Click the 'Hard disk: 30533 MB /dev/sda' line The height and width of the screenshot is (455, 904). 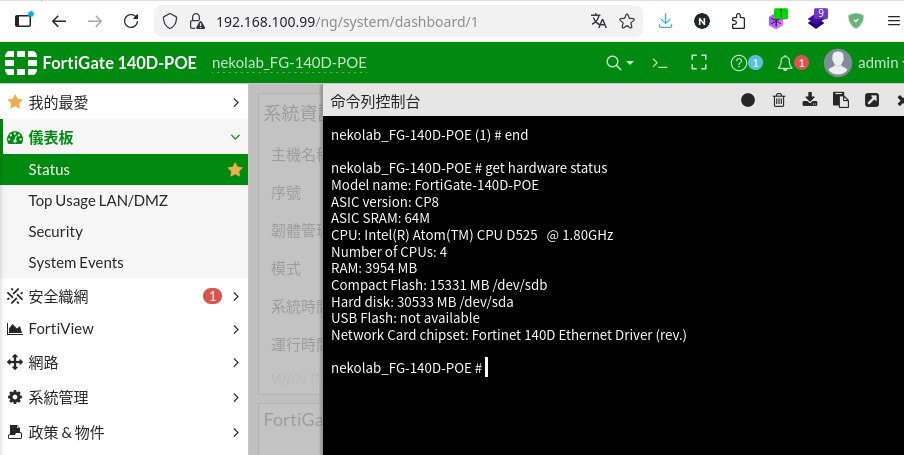click(x=422, y=302)
